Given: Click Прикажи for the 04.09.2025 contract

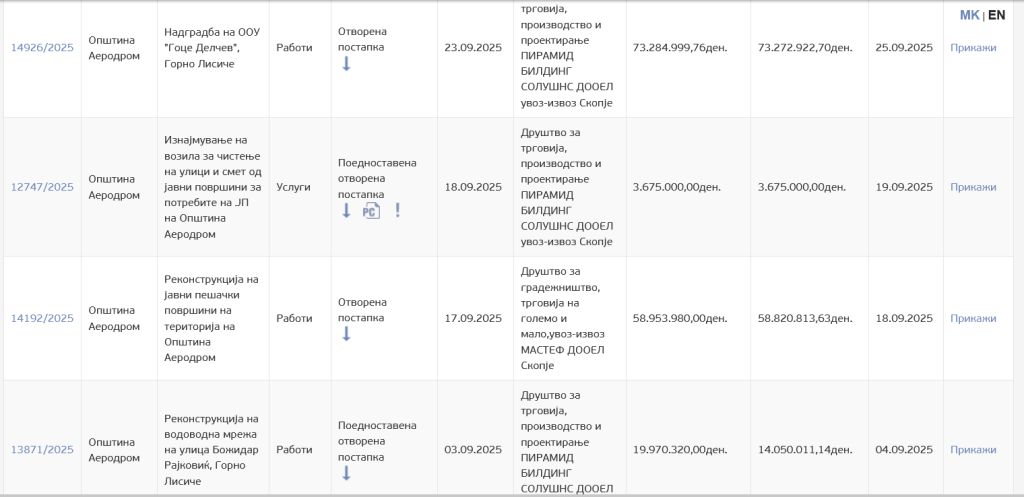Looking at the screenshot, I should 973,450.
